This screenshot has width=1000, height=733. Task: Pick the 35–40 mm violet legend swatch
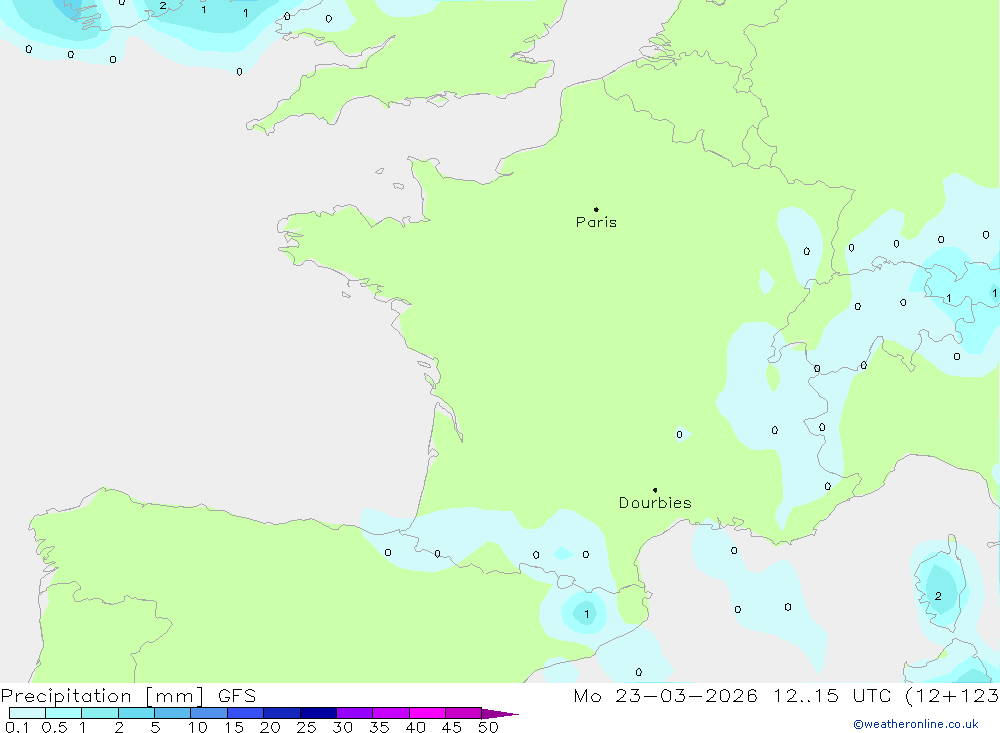[391, 713]
